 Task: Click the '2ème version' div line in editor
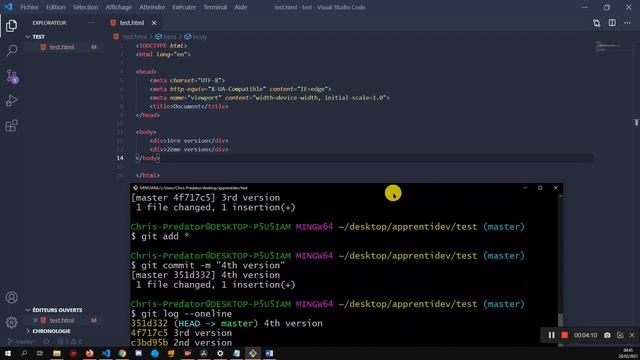tap(189, 149)
